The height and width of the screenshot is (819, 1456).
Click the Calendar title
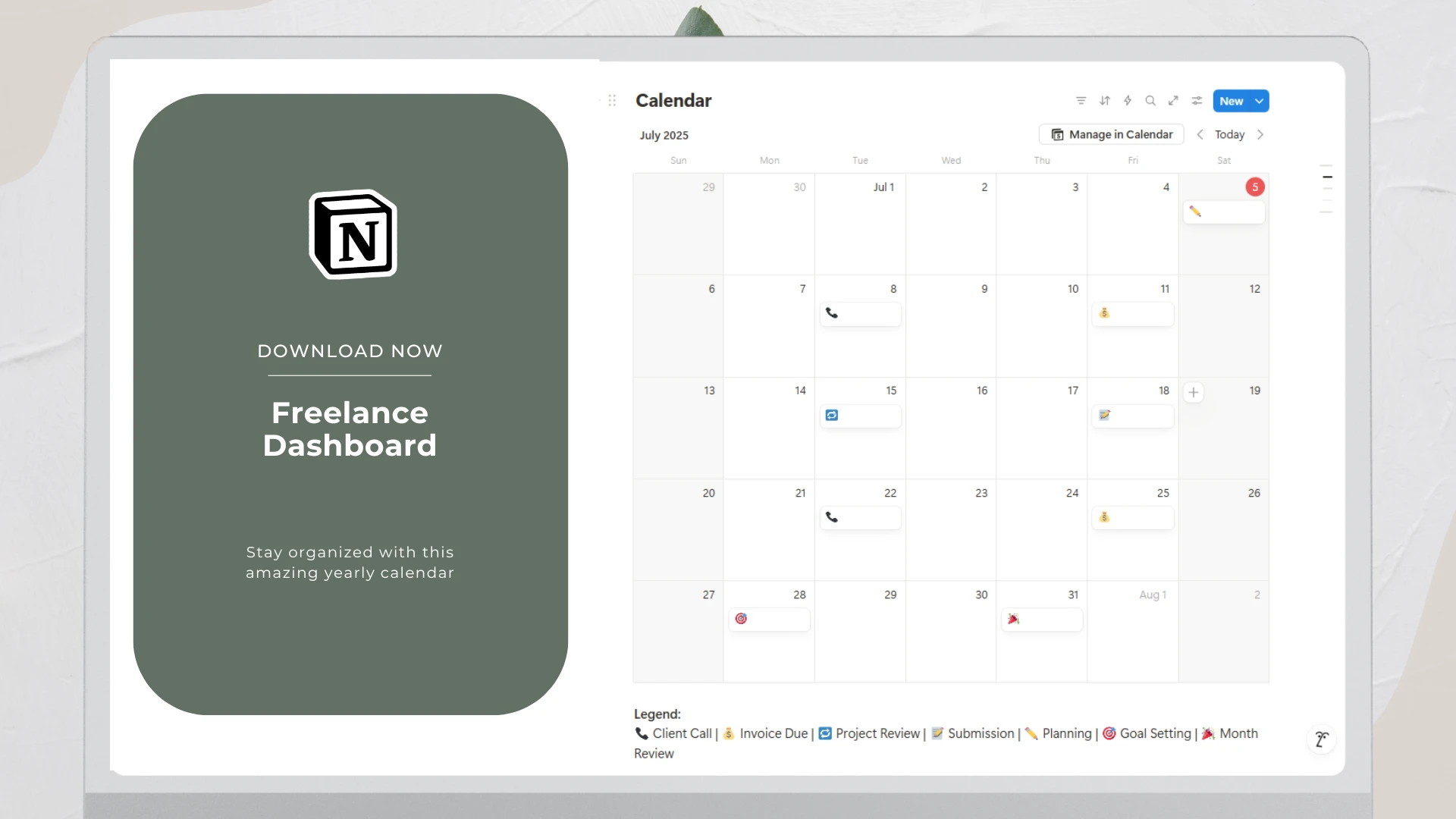point(673,100)
